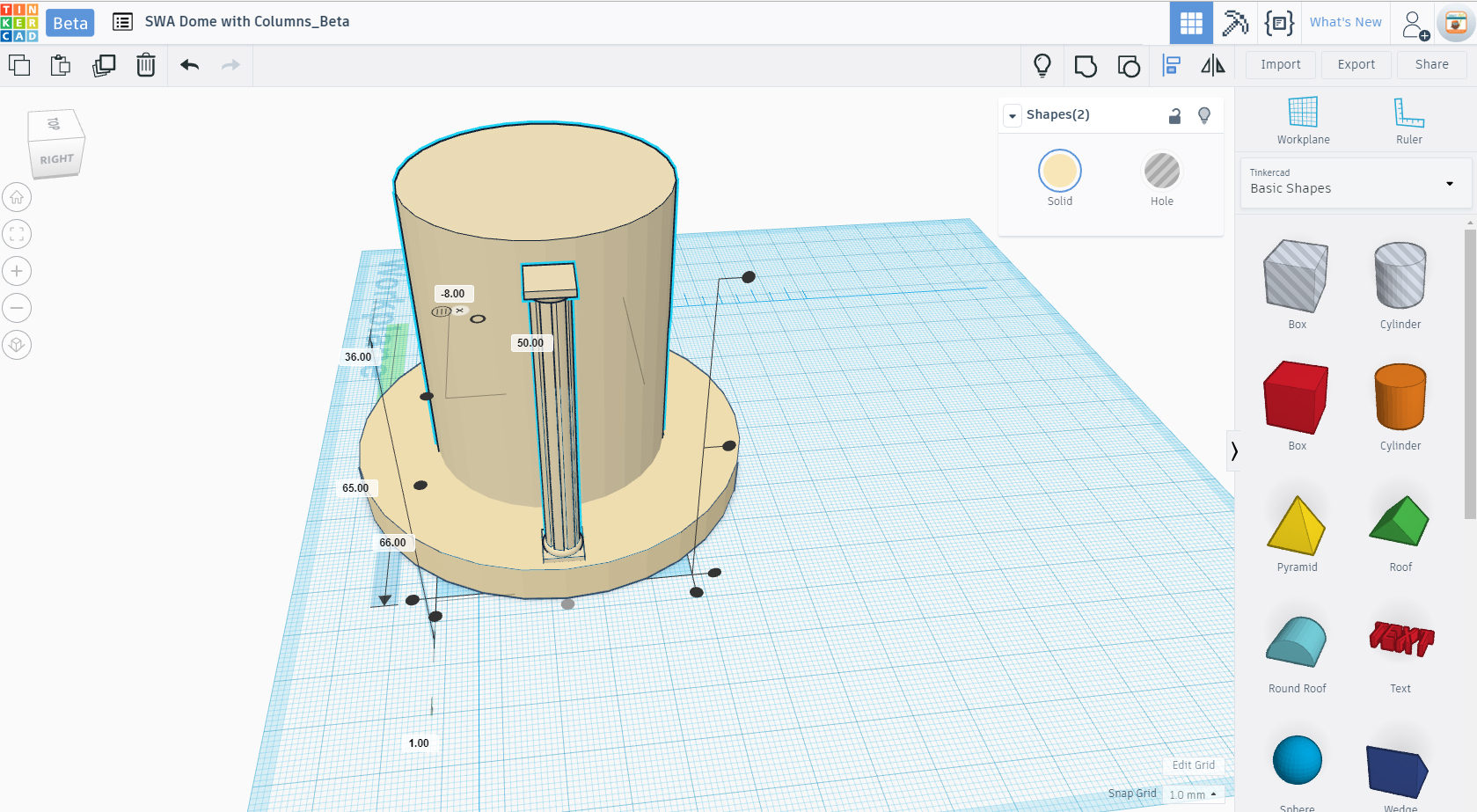
Task: Click the Paste icon
Action: tap(61, 65)
